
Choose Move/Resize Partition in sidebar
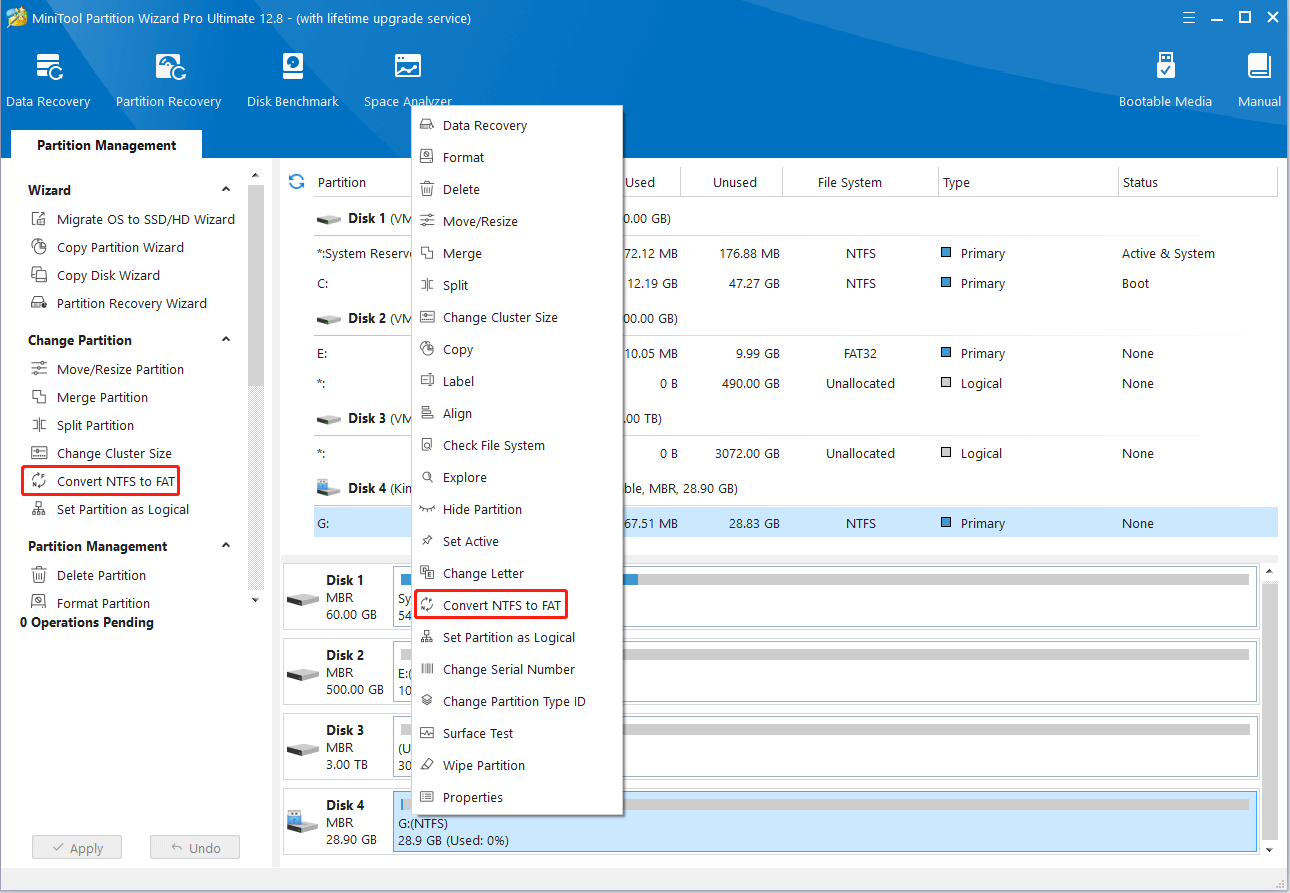pyautogui.click(x=107, y=369)
